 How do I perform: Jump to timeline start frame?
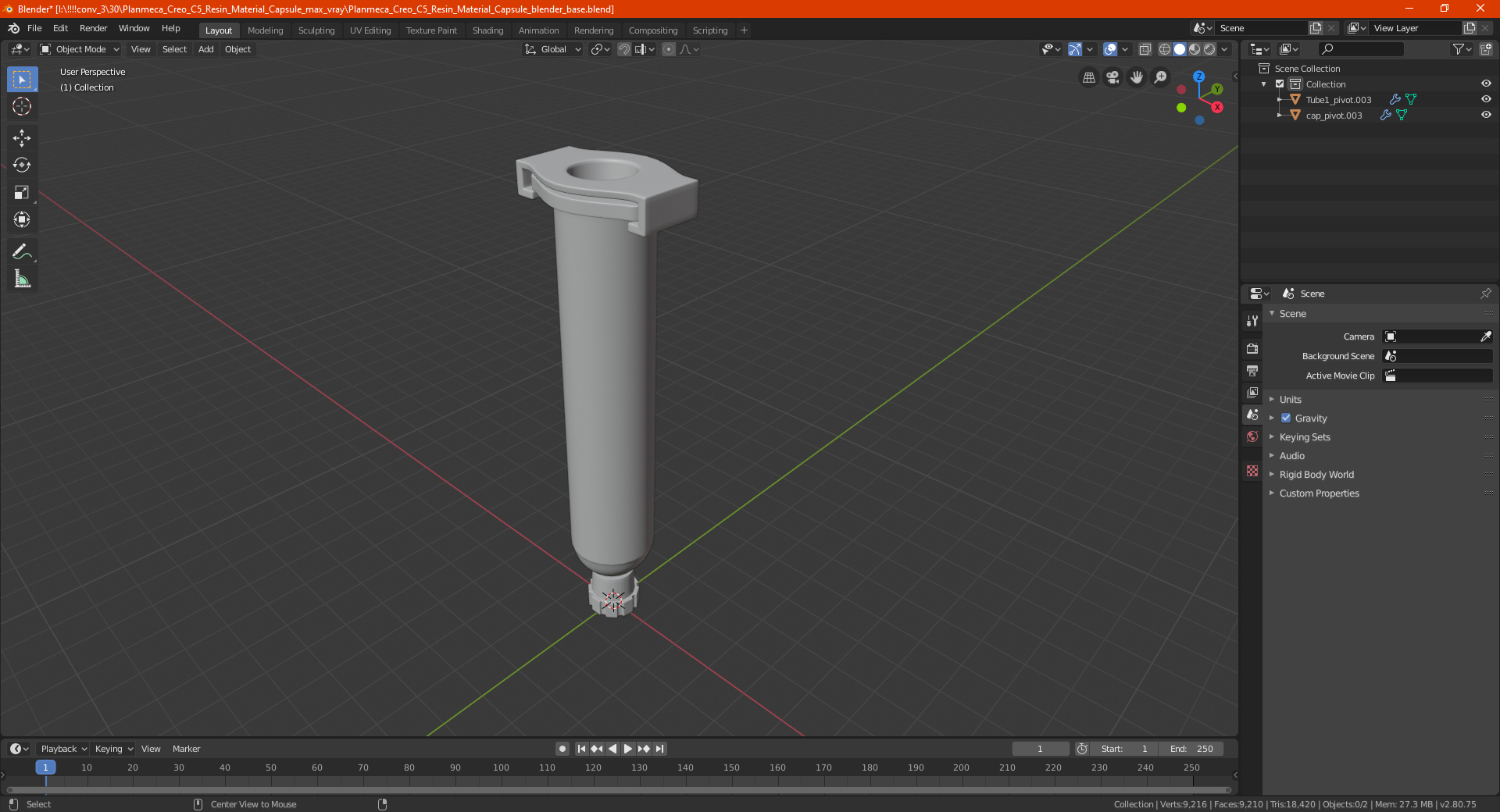[x=581, y=749]
